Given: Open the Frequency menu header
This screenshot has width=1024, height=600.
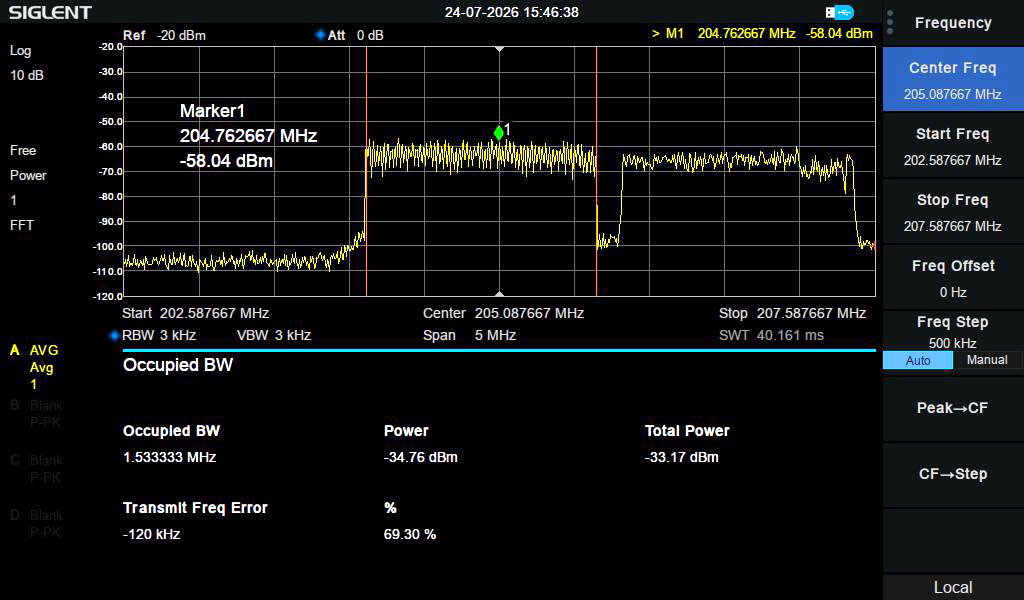Looking at the screenshot, I should coord(953,23).
